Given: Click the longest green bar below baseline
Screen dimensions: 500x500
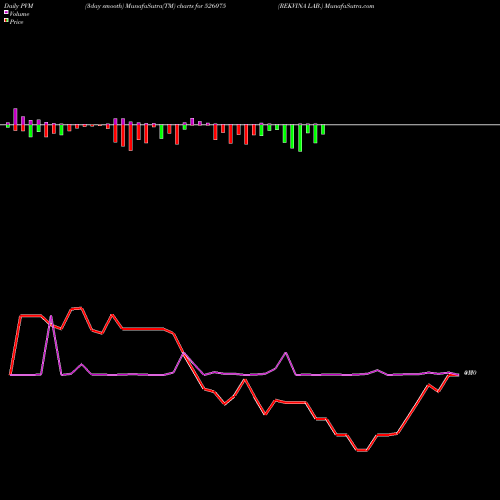Looking at the screenshot, I should [x=300, y=138].
